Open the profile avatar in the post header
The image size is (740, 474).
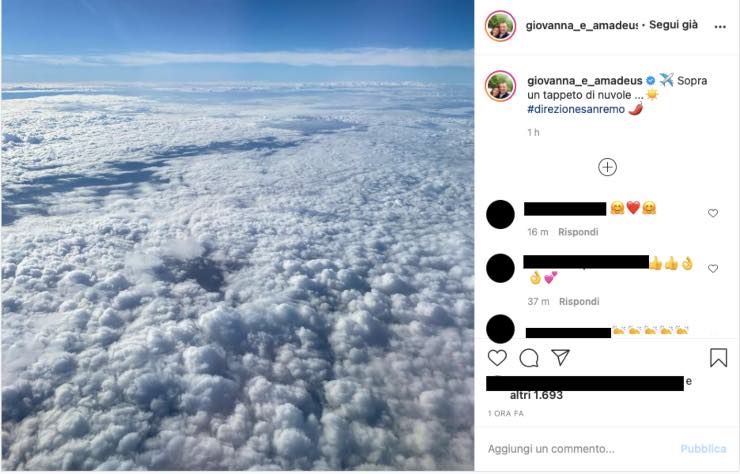point(500,26)
